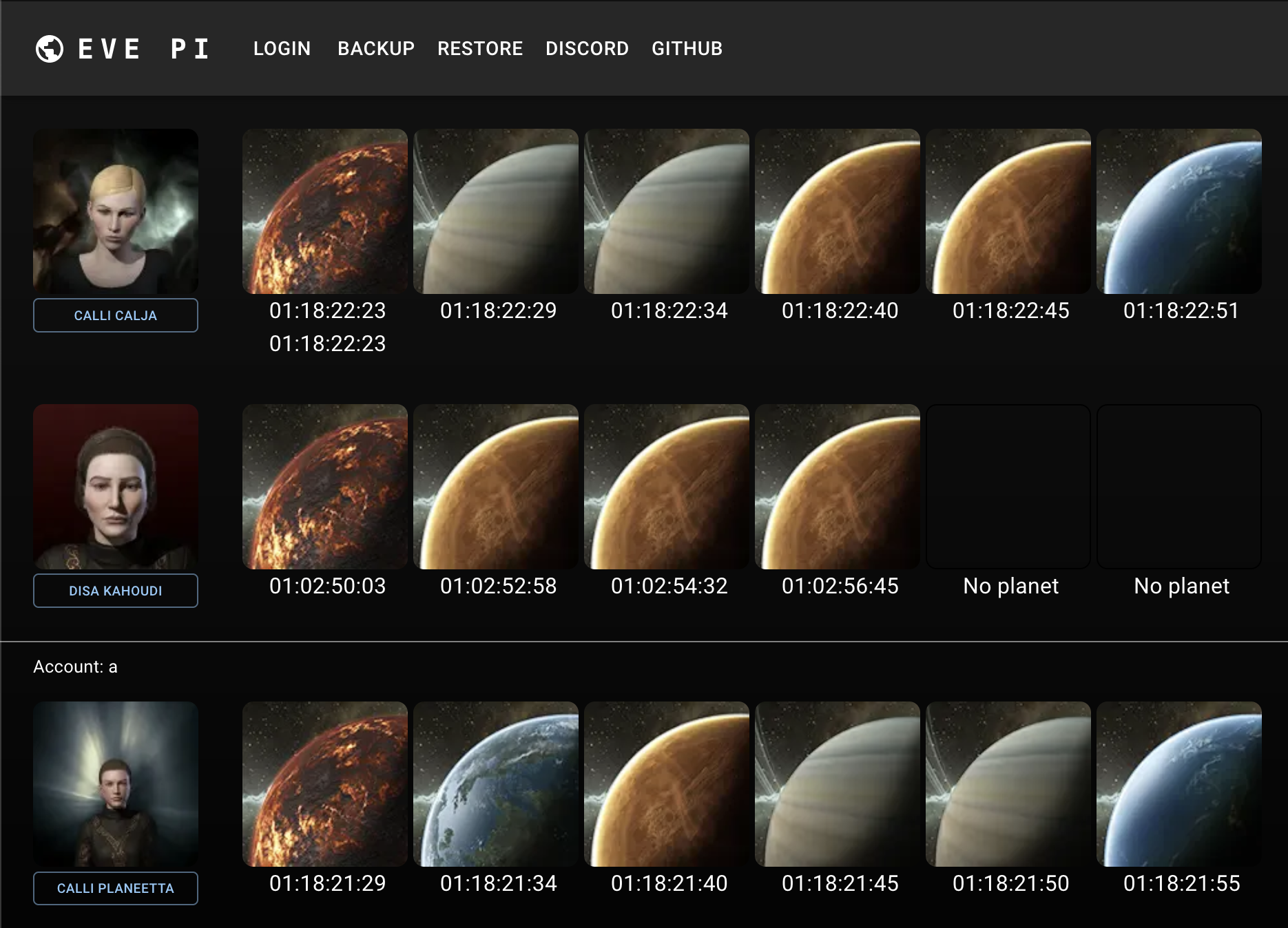1288x928 pixels.
Task: Select the gas giant planet timed 01:18:22:29
Action: point(496,211)
